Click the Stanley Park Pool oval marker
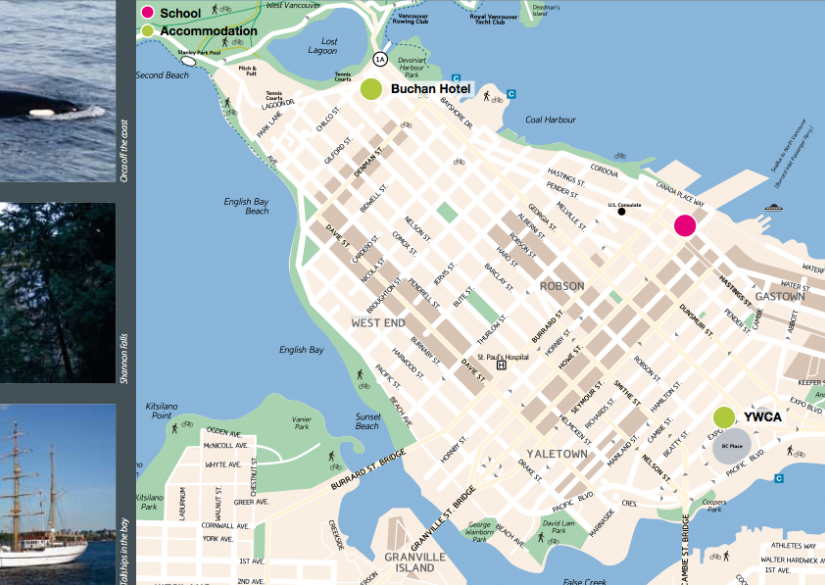This screenshot has height=585, width=825. click(x=187, y=61)
